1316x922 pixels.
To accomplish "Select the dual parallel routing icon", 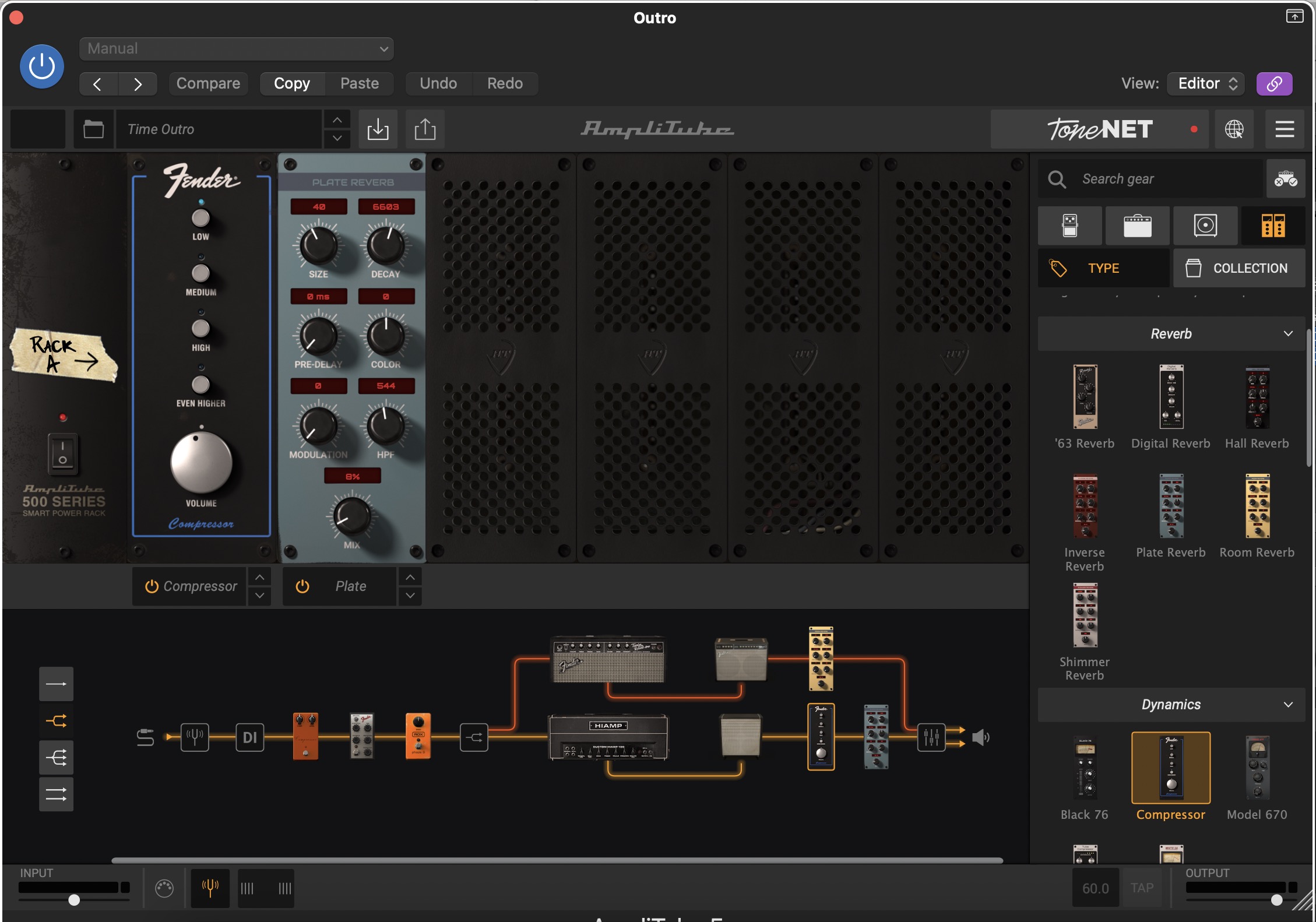I will [56, 794].
